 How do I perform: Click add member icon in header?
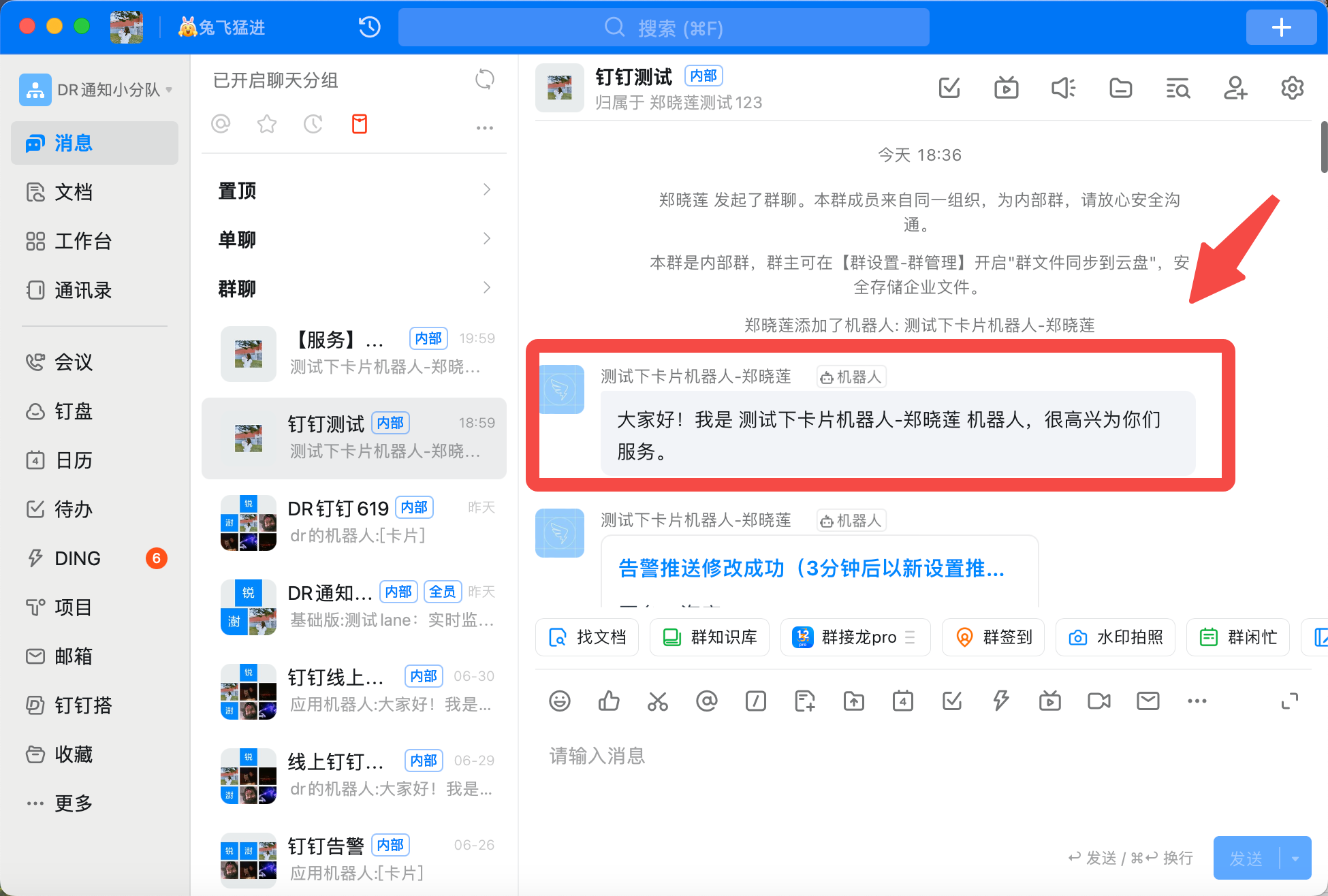pyautogui.click(x=1235, y=88)
